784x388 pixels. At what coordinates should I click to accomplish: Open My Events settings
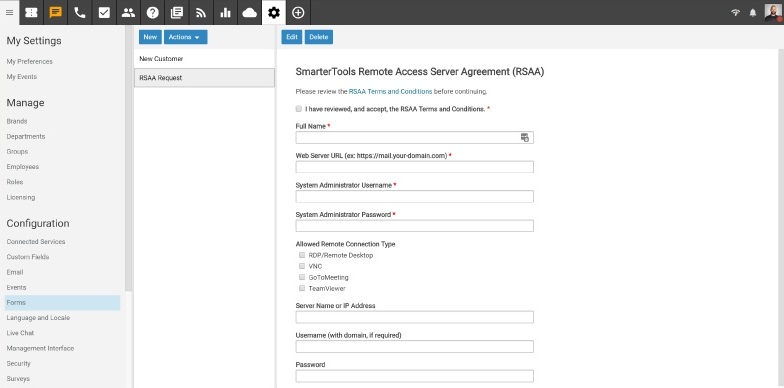coord(22,76)
